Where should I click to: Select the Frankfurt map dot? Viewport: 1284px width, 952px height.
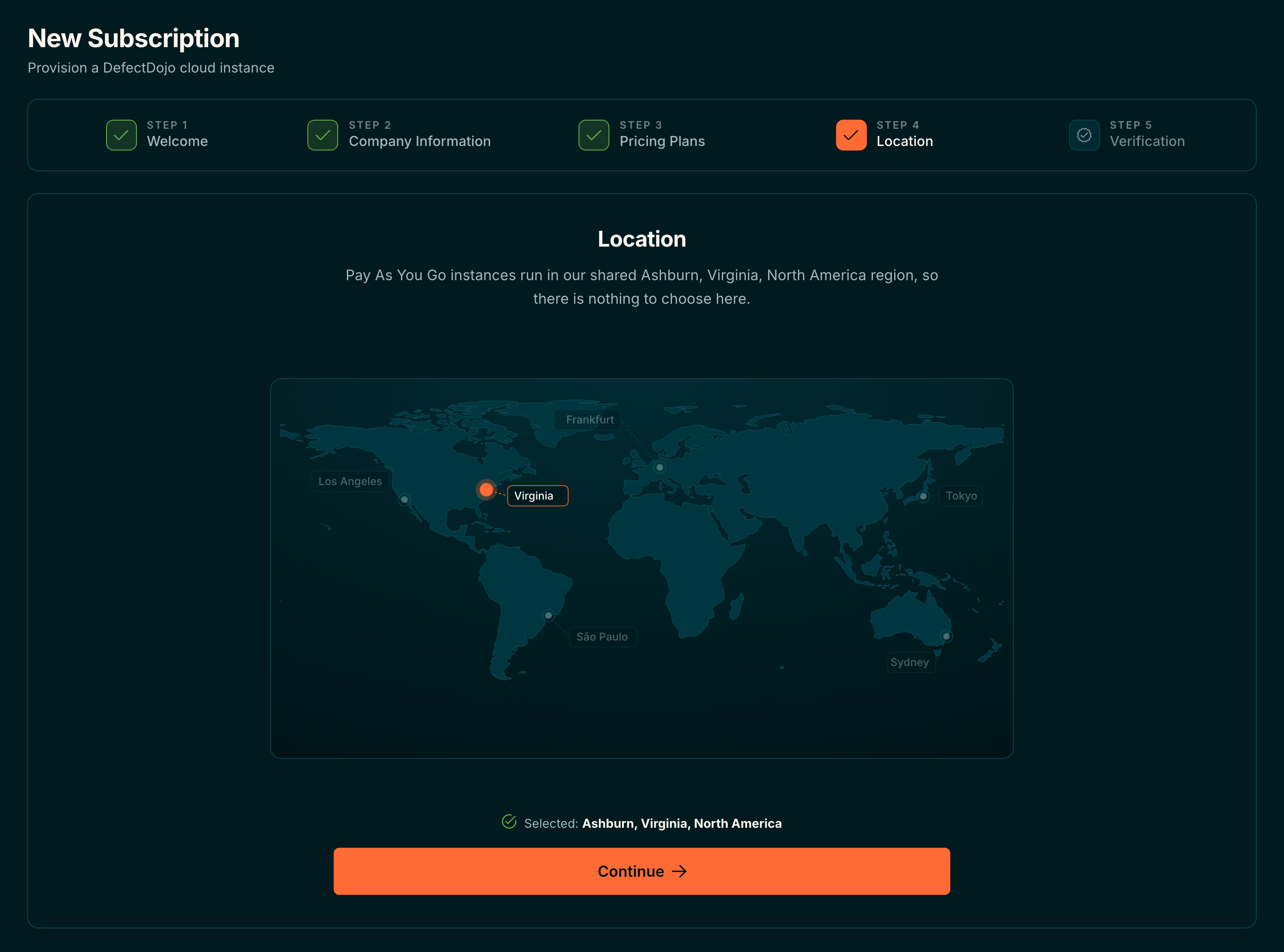coord(660,467)
